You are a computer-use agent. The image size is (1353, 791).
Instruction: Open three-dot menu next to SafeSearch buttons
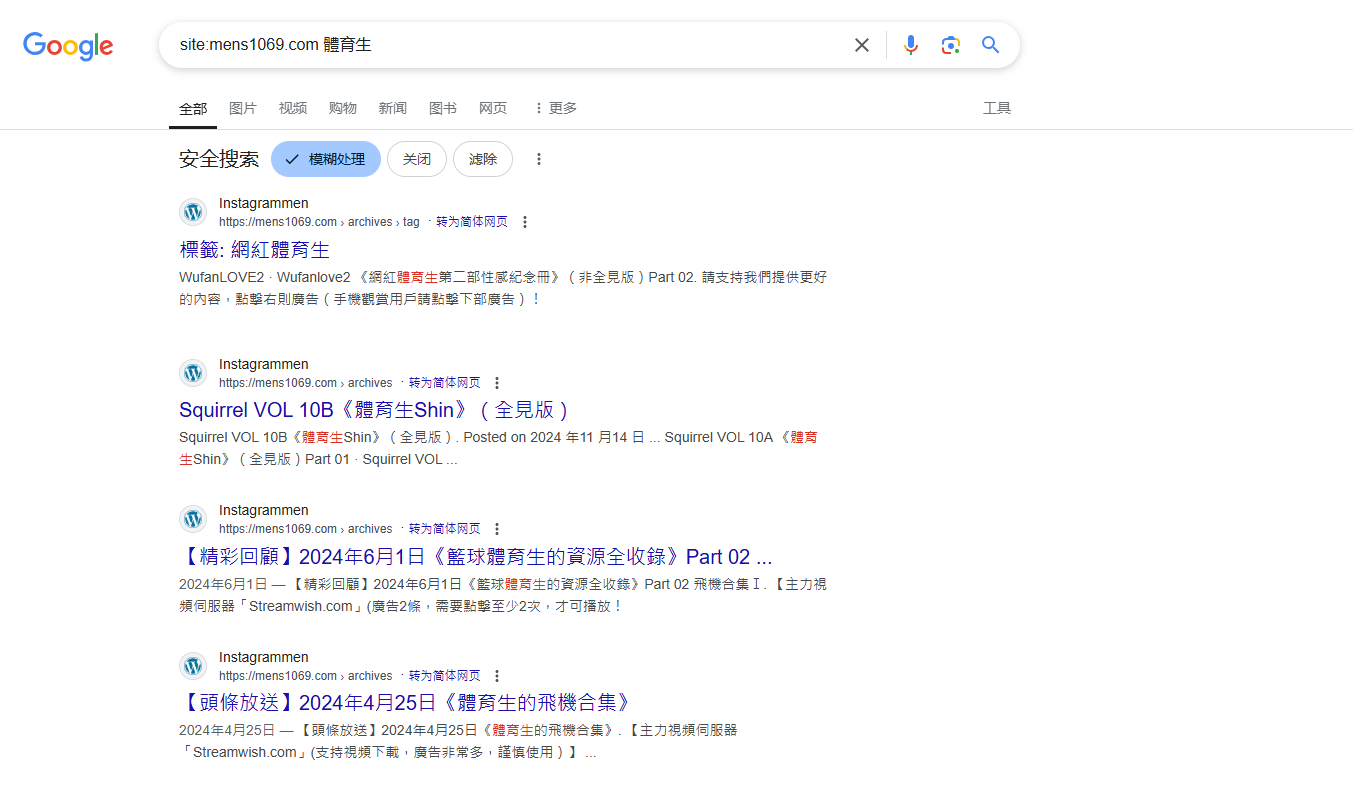[x=539, y=159]
